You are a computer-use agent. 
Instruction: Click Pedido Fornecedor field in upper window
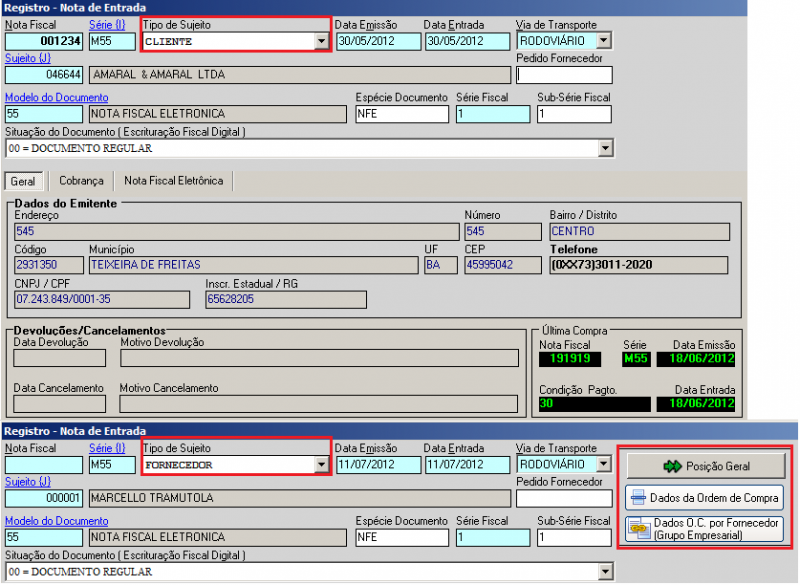click(x=564, y=75)
